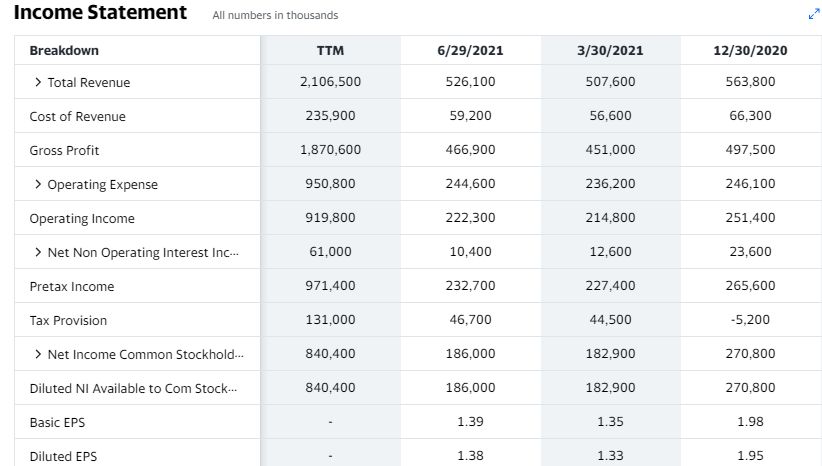Viewport: 822px width, 466px height.
Task: Select the 12/30/2020 column header
Action: click(750, 50)
